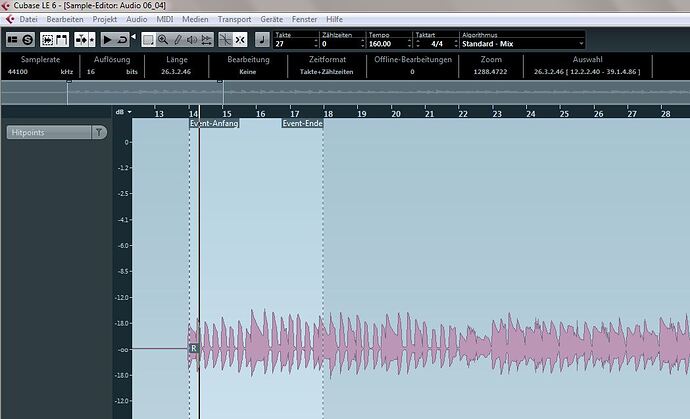The height and width of the screenshot is (419, 690).
Task: Open the Bearbeiten menu
Action: [x=65, y=19]
